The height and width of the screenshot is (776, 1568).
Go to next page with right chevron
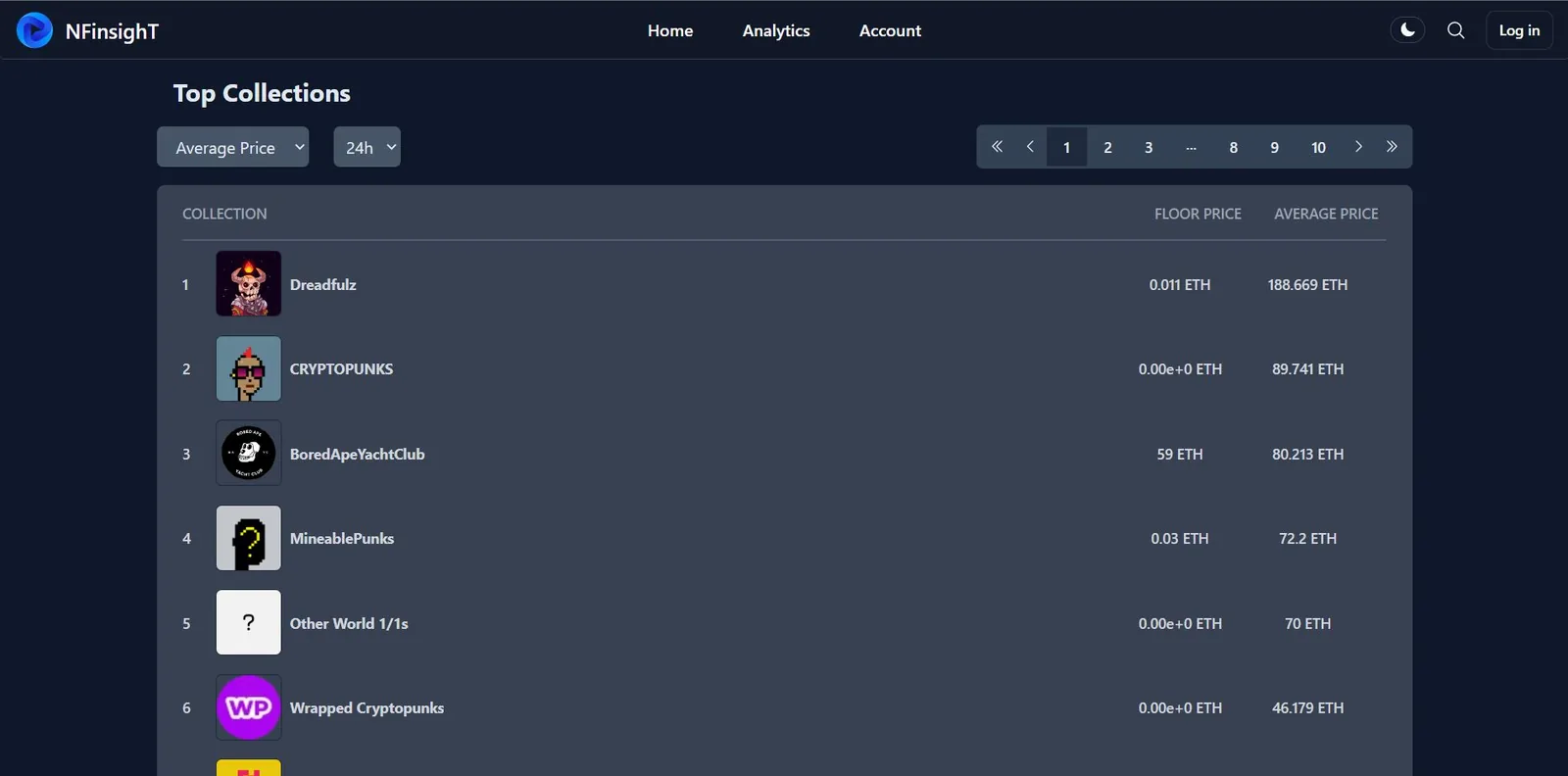coord(1358,147)
